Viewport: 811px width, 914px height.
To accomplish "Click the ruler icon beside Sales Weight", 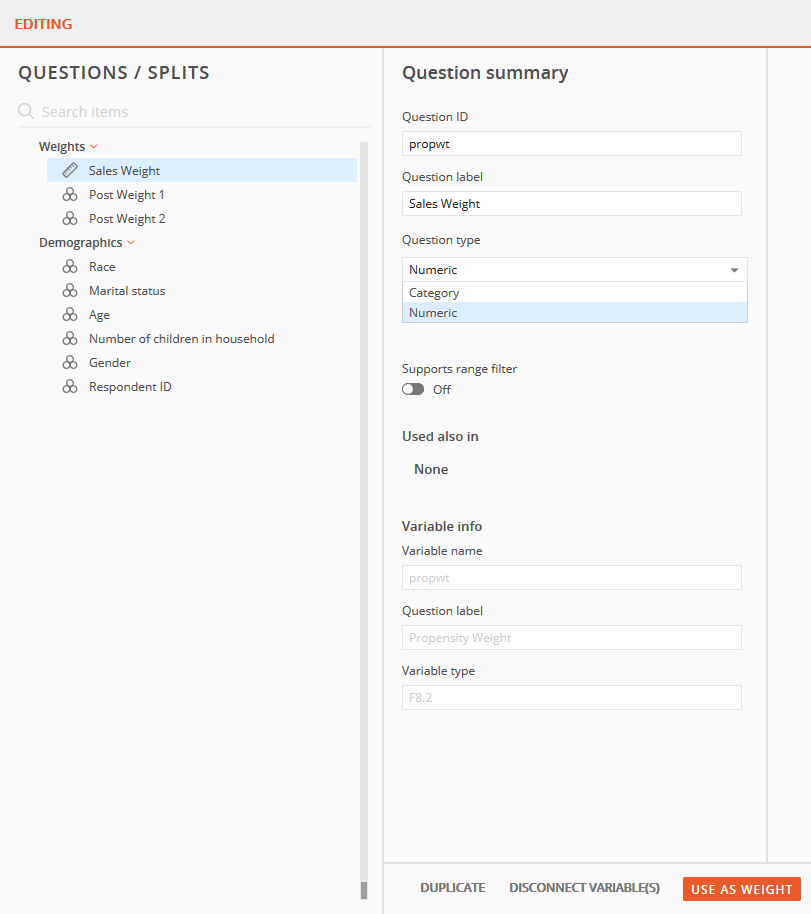I will click(x=70, y=170).
